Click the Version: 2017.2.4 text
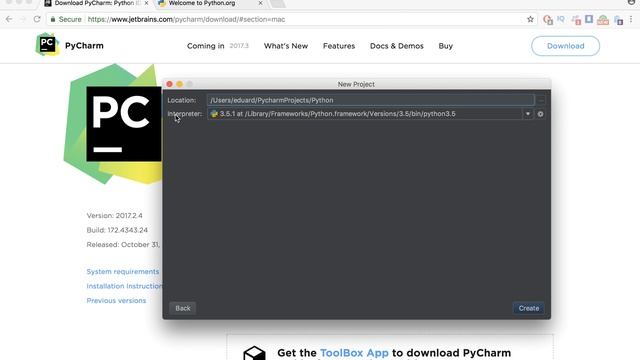Image resolution: width=640 pixels, height=360 pixels. [x=114, y=216]
